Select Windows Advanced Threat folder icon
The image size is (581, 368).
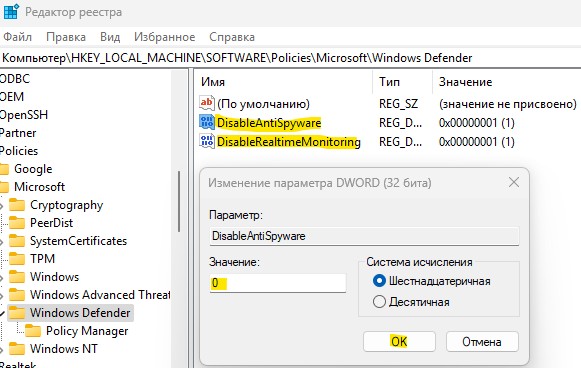tap(17, 295)
